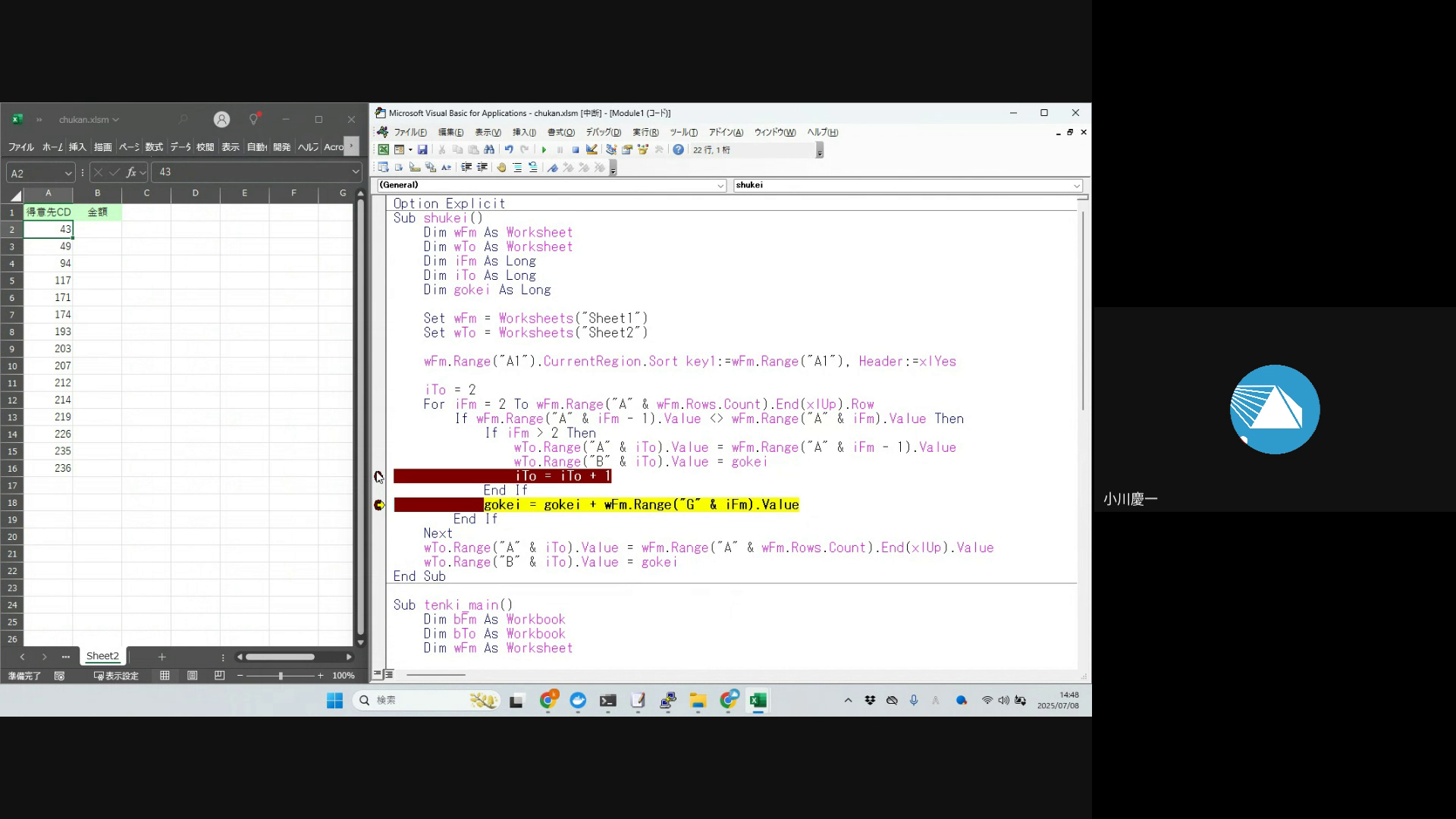Switch to Normal view in Excel status bar

[165, 676]
